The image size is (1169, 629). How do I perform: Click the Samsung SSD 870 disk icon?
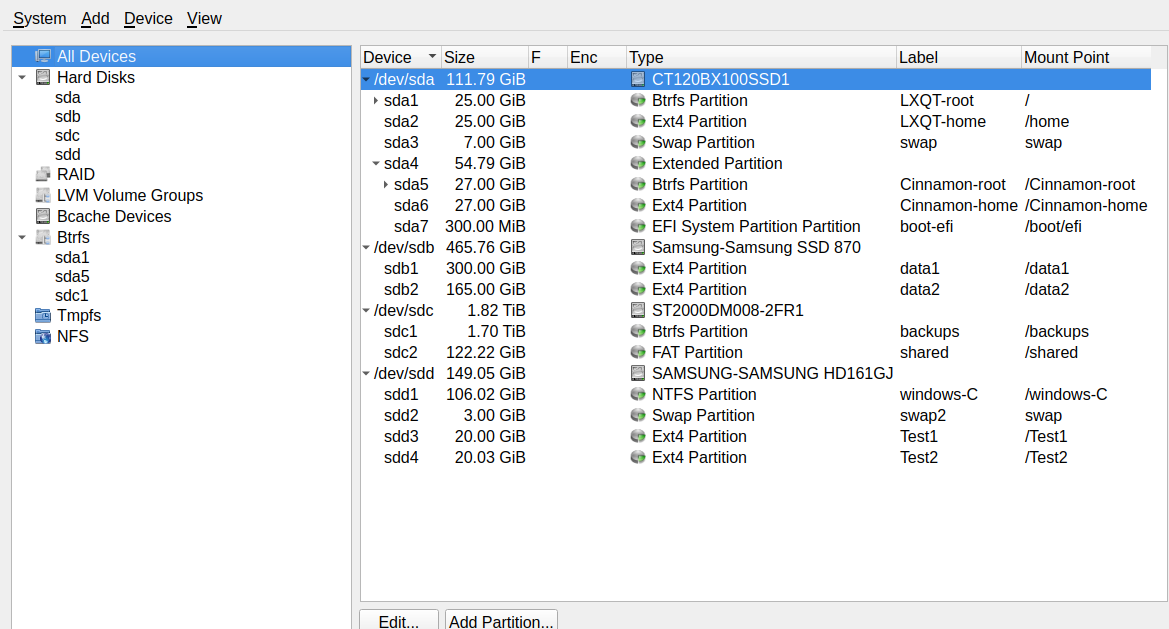coord(638,247)
